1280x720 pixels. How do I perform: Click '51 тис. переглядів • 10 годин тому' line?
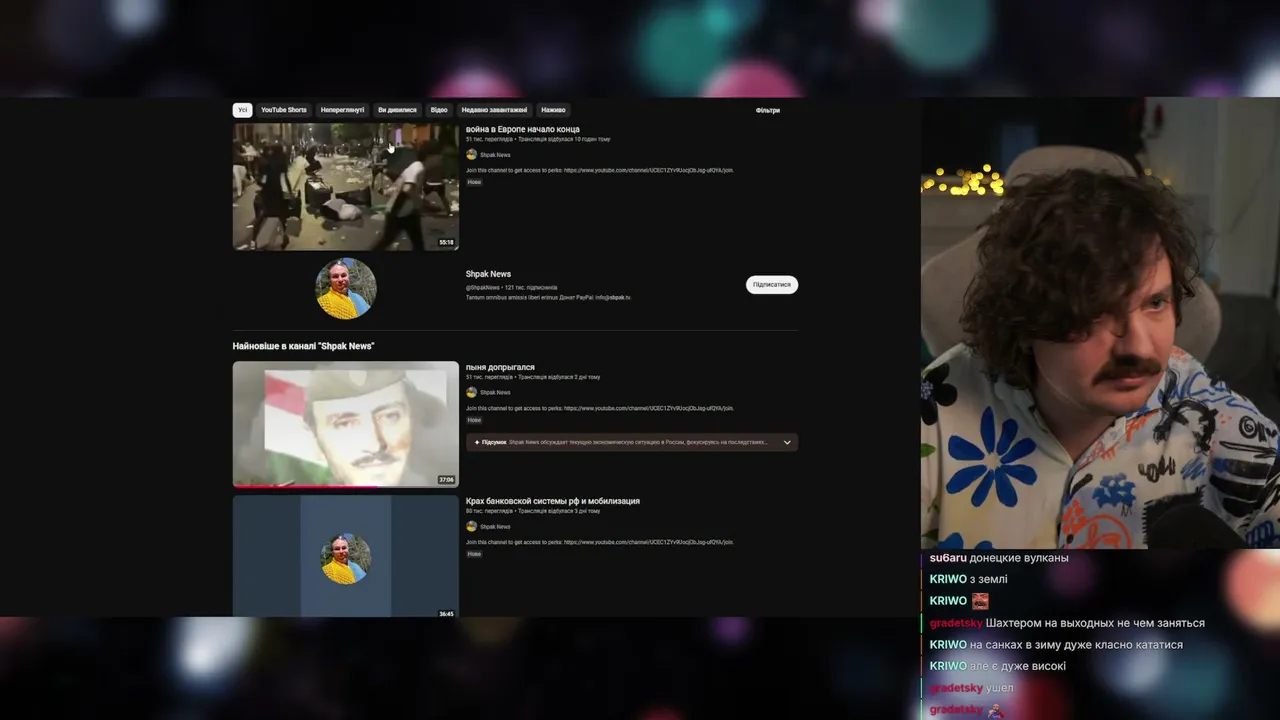(538, 139)
